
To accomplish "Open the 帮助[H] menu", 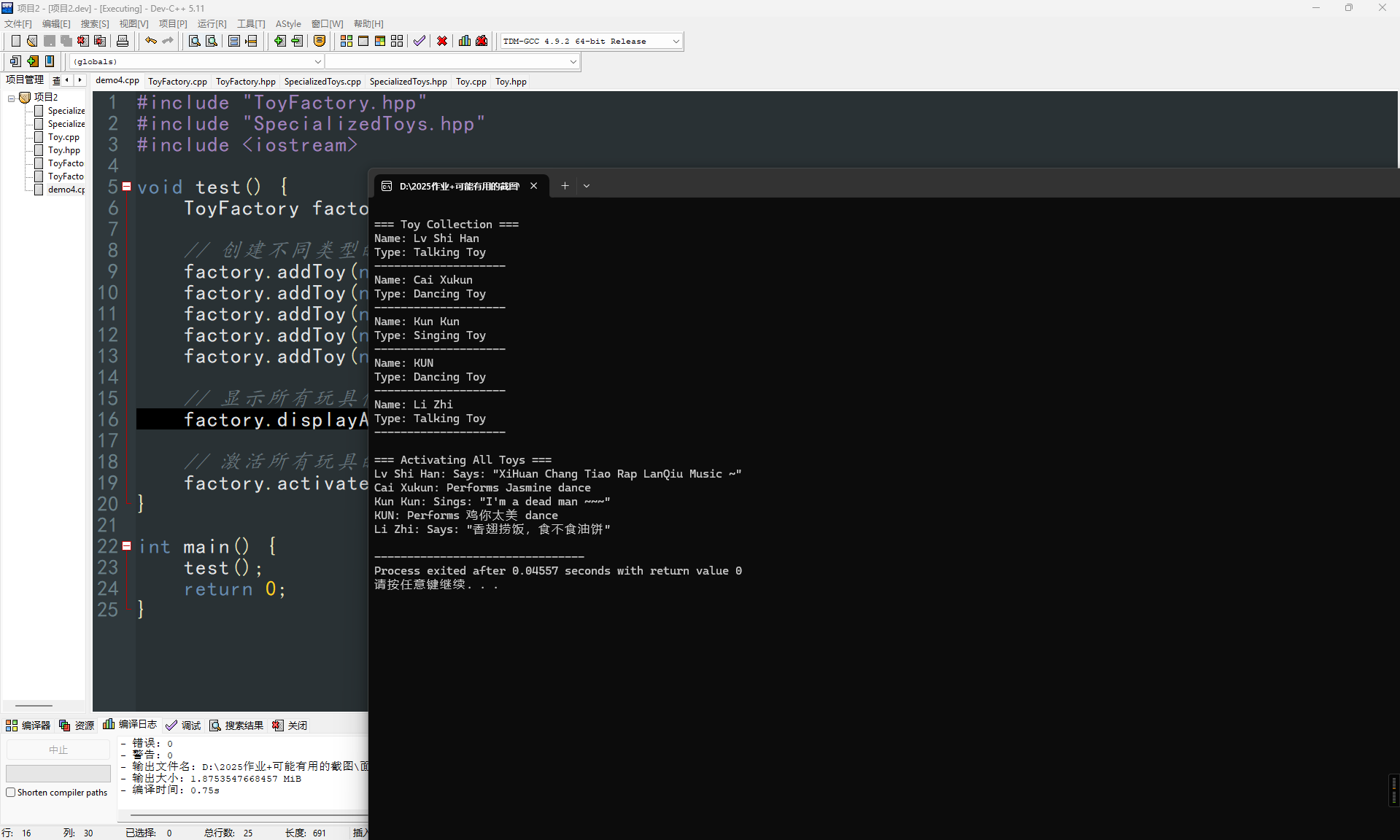I will (x=368, y=24).
